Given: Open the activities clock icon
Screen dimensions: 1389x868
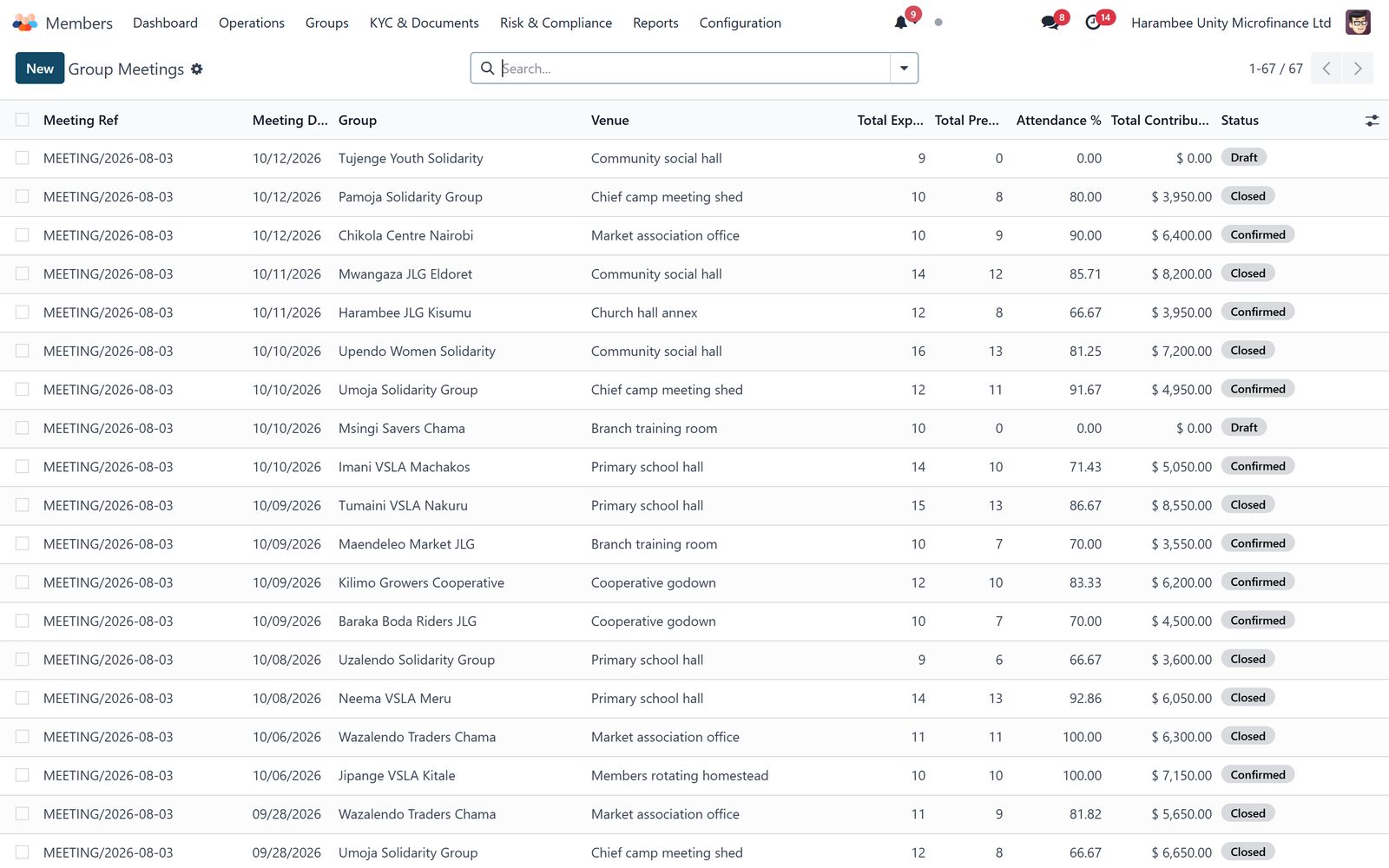Looking at the screenshot, I should [1093, 23].
